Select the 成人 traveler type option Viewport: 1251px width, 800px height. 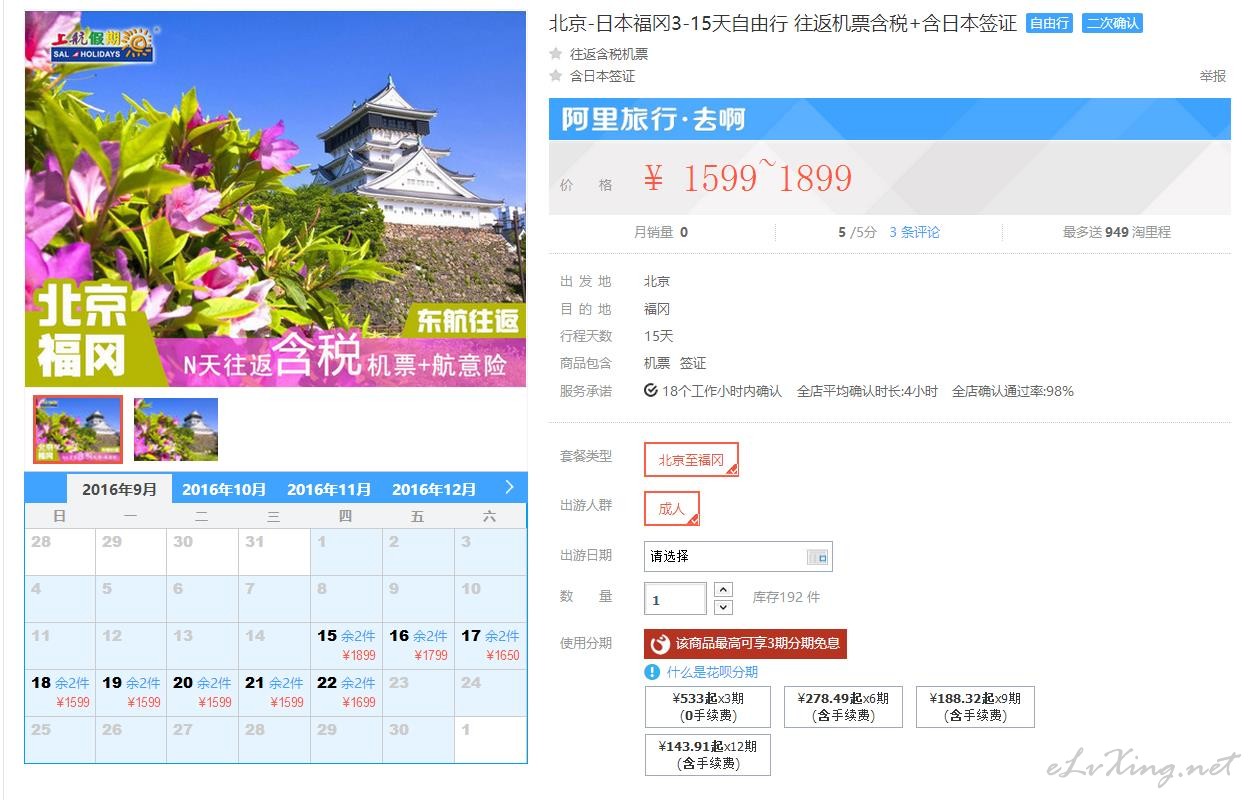click(x=672, y=509)
